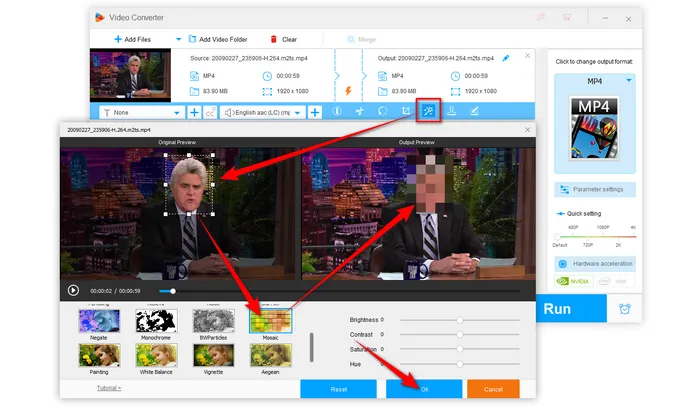Show video info with the info icon
700x407 pixels.
337,111
